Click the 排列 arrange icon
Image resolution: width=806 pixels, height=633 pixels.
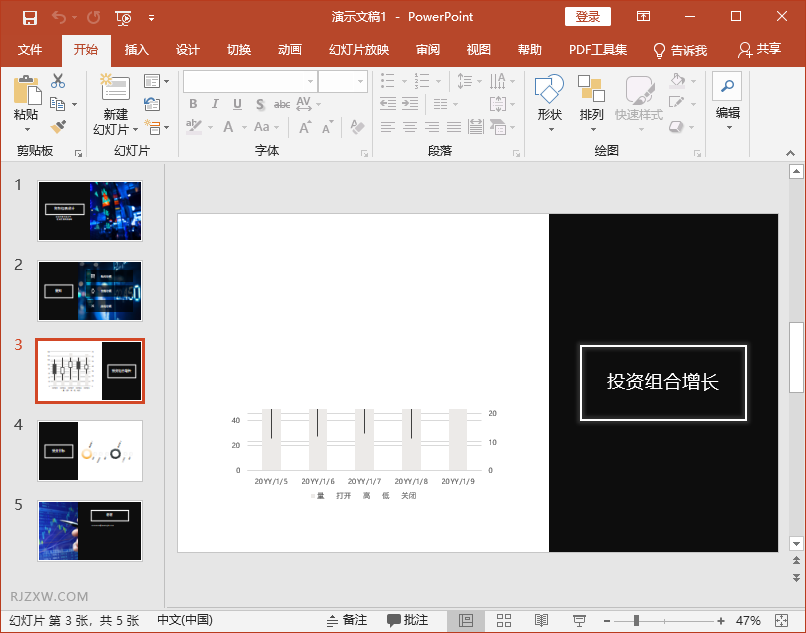(x=591, y=90)
